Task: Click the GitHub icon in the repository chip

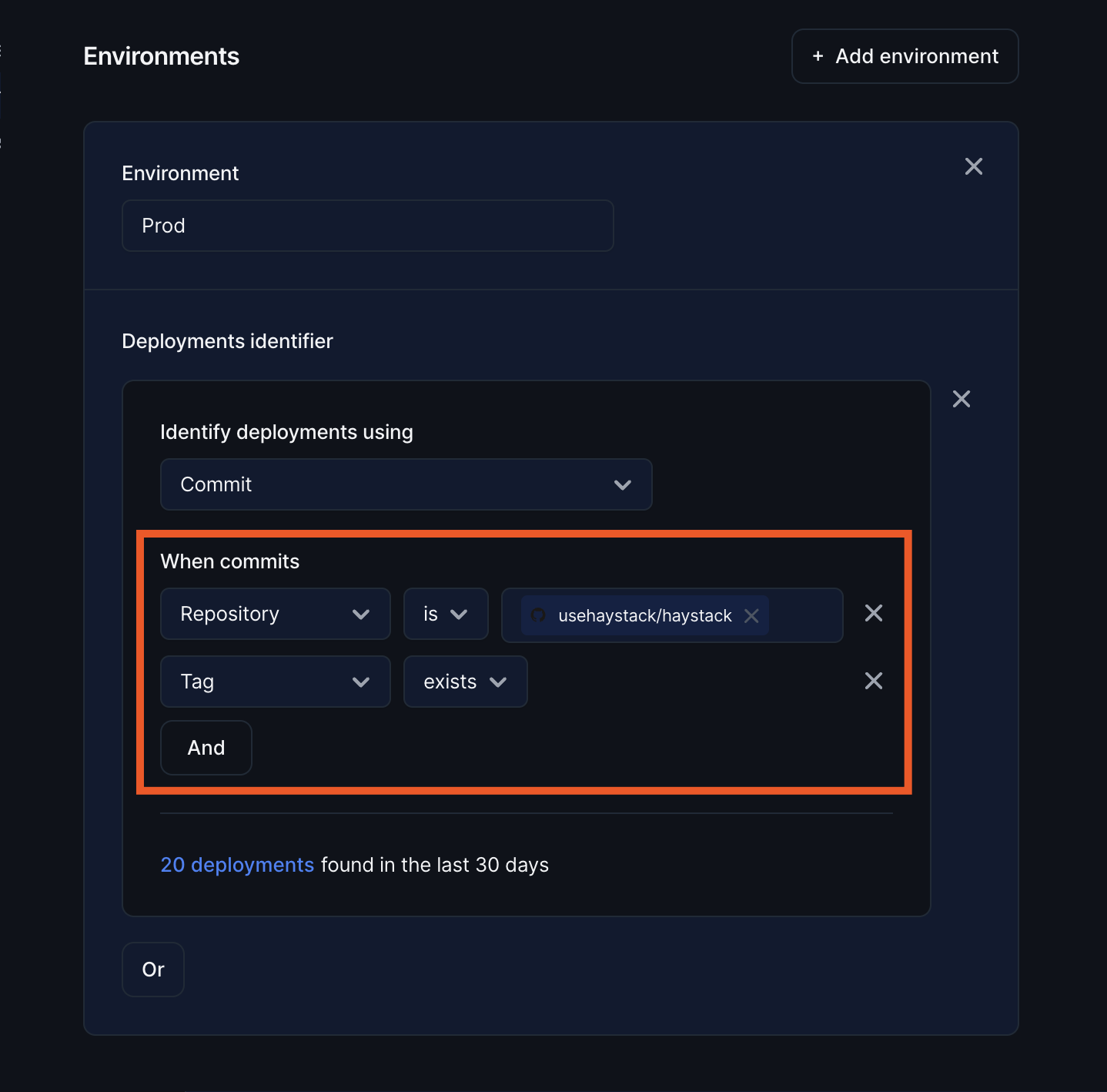Action: click(x=539, y=615)
